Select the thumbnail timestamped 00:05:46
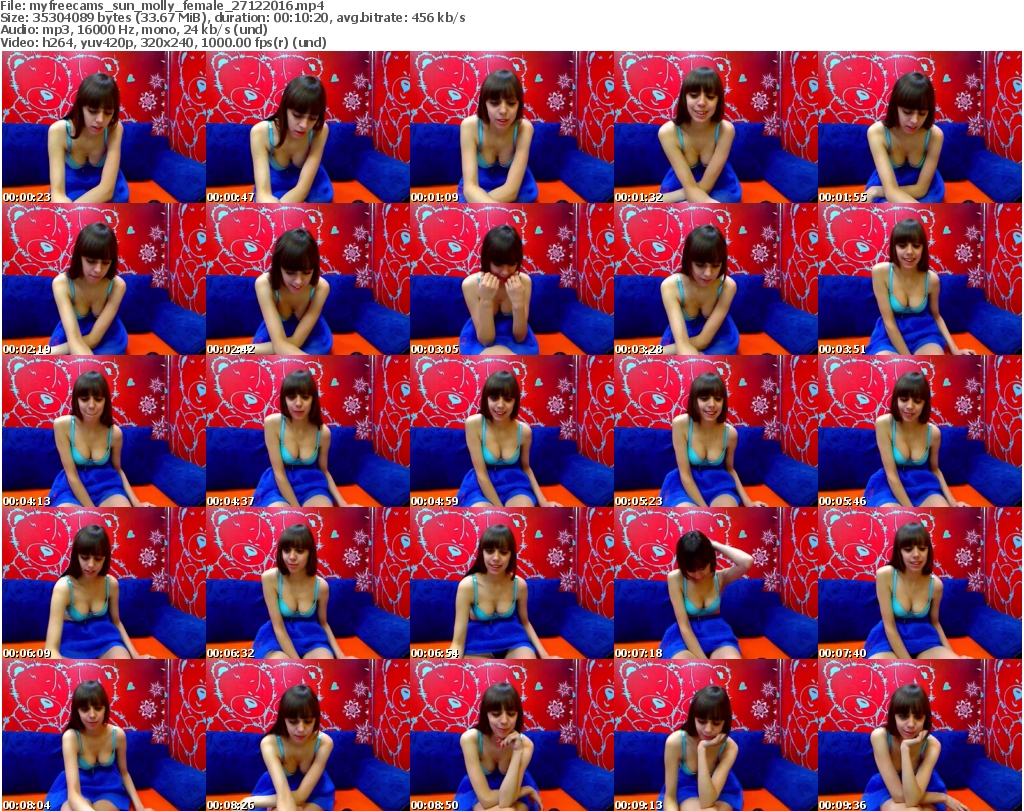 coord(920,431)
